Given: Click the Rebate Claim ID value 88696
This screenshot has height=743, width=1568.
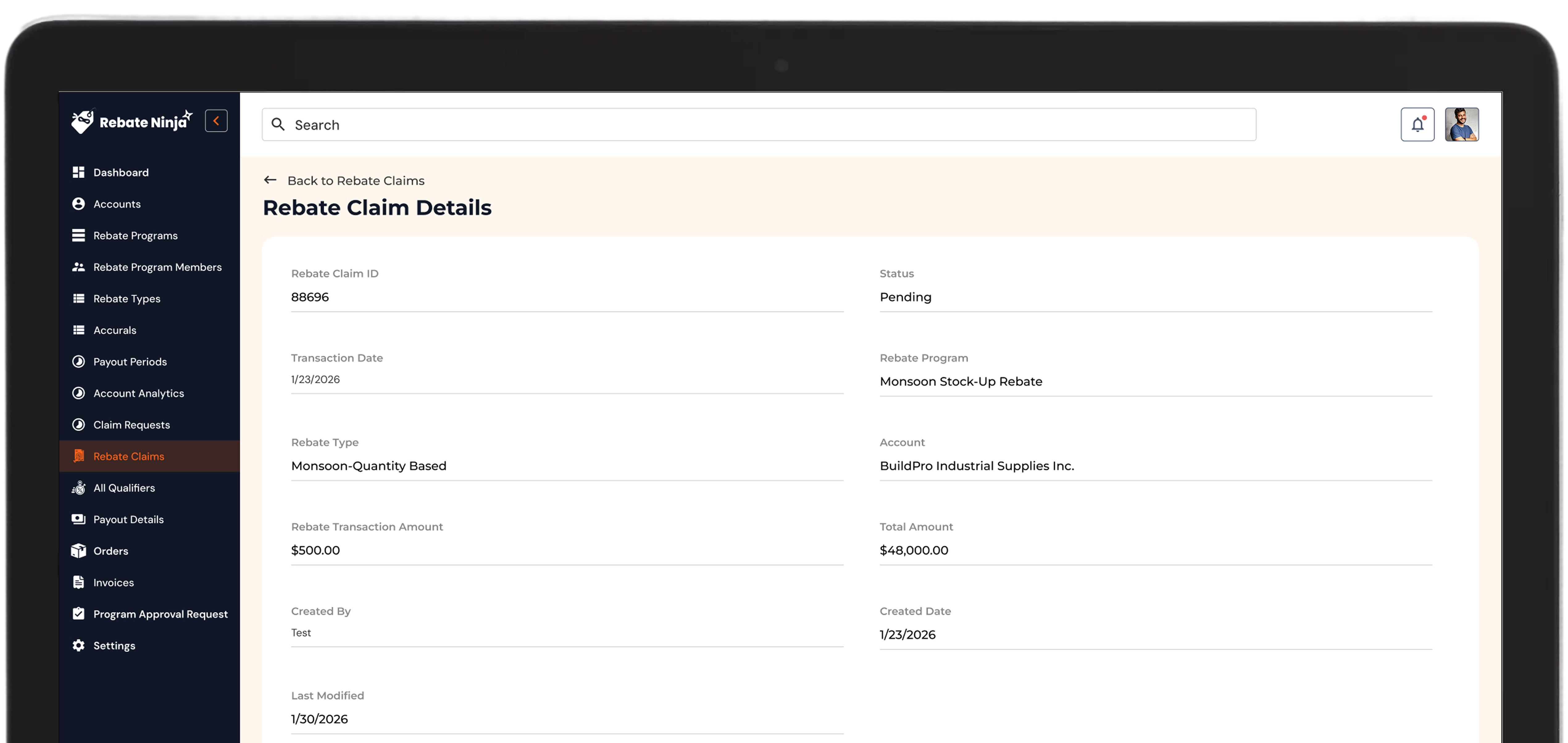Looking at the screenshot, I should [x=310, y=297].
